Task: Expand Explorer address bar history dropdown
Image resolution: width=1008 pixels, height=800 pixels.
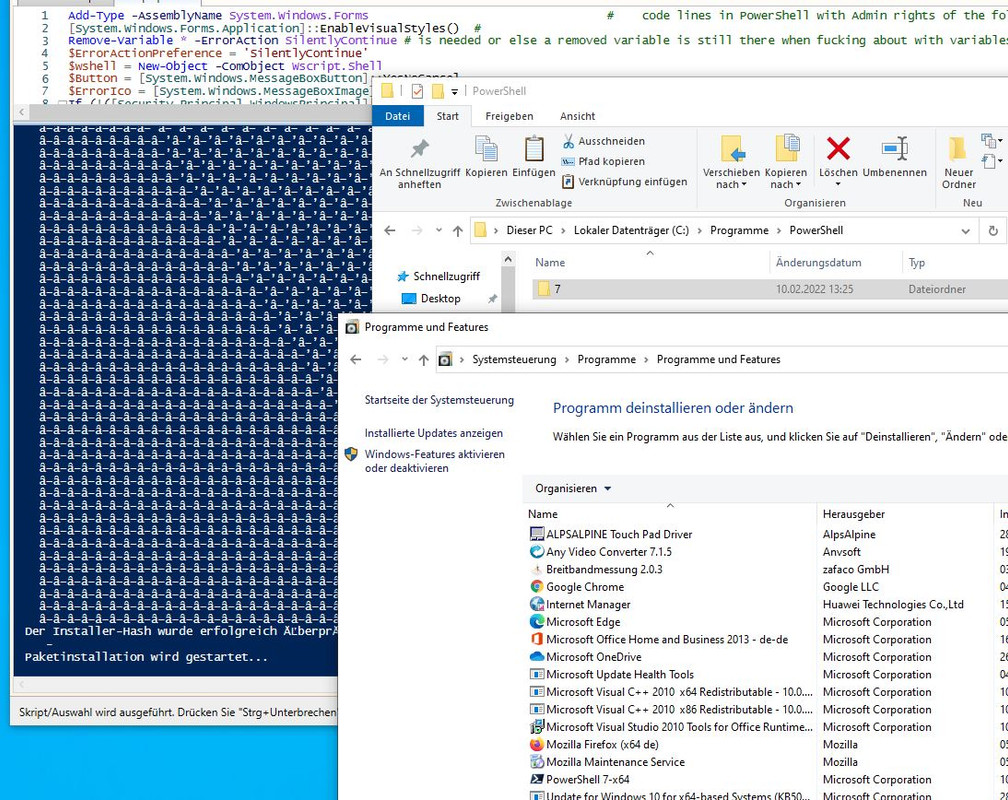Action: pos(965,231)
